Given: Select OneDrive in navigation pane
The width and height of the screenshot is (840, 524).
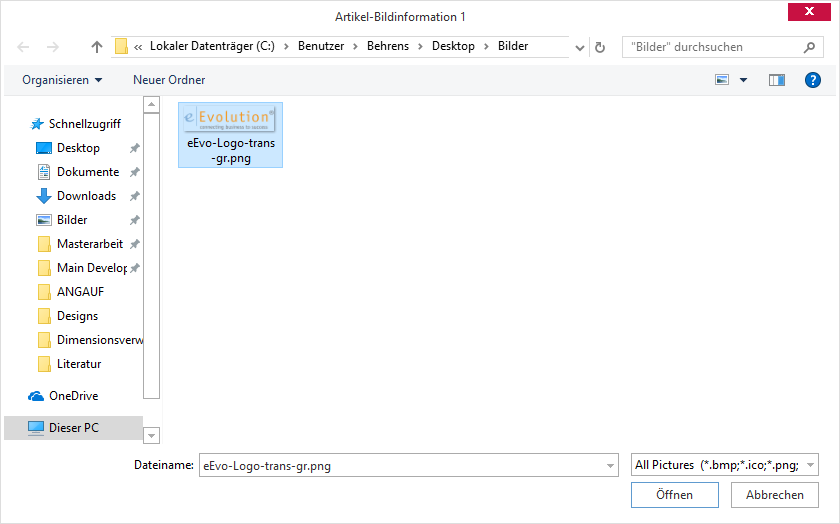Looking at the screenshot, I should pyautogui.click(x=73, y=396).
